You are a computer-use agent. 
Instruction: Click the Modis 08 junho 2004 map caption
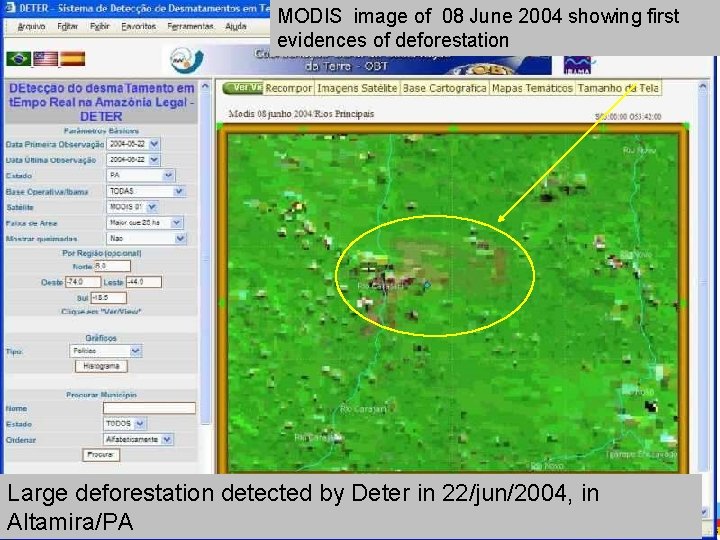301,114
